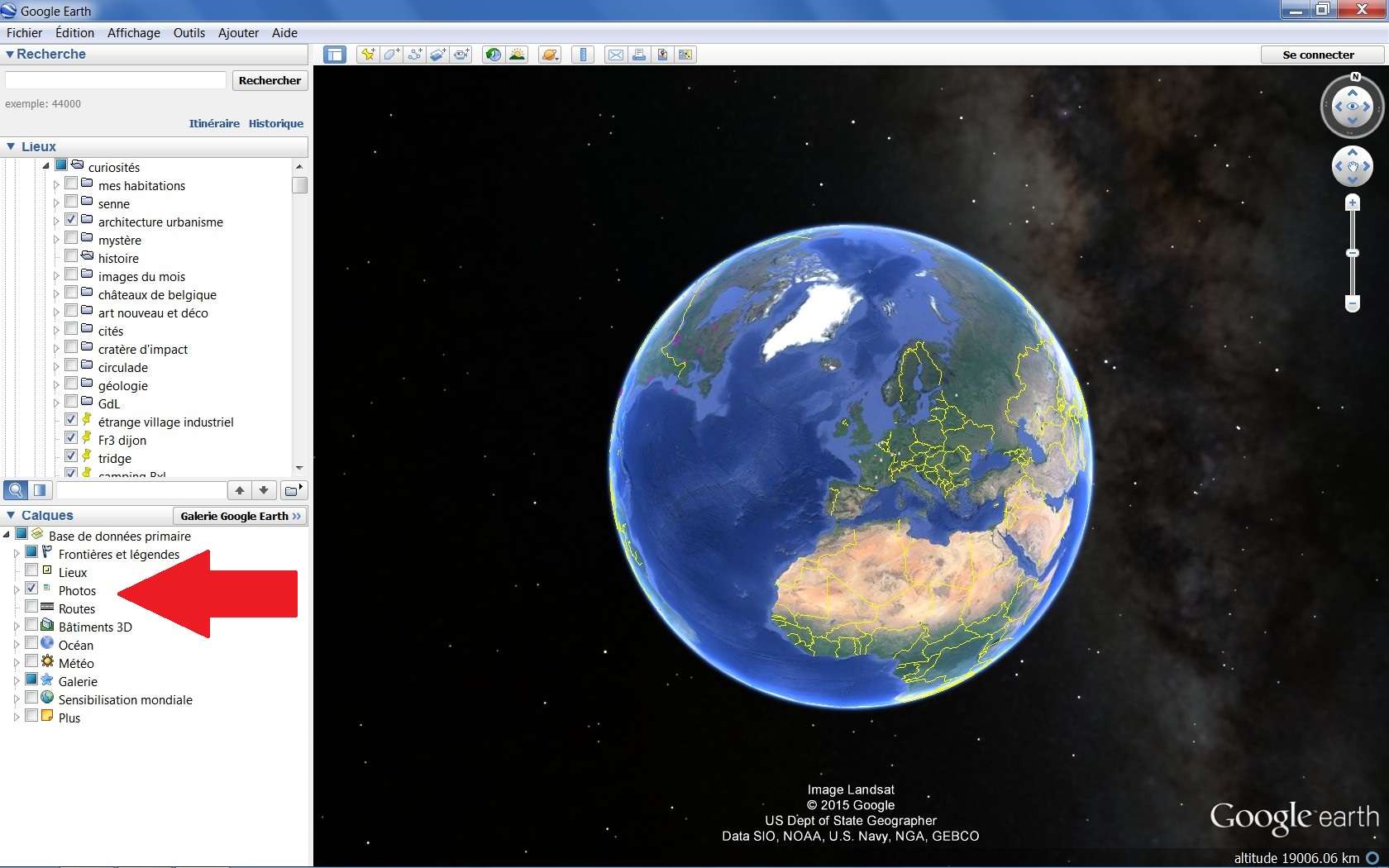The image size is (1389, 868).
Task: Toggle the sidebar visibility button
Action: pyautogui.click(x=335, y=55)
